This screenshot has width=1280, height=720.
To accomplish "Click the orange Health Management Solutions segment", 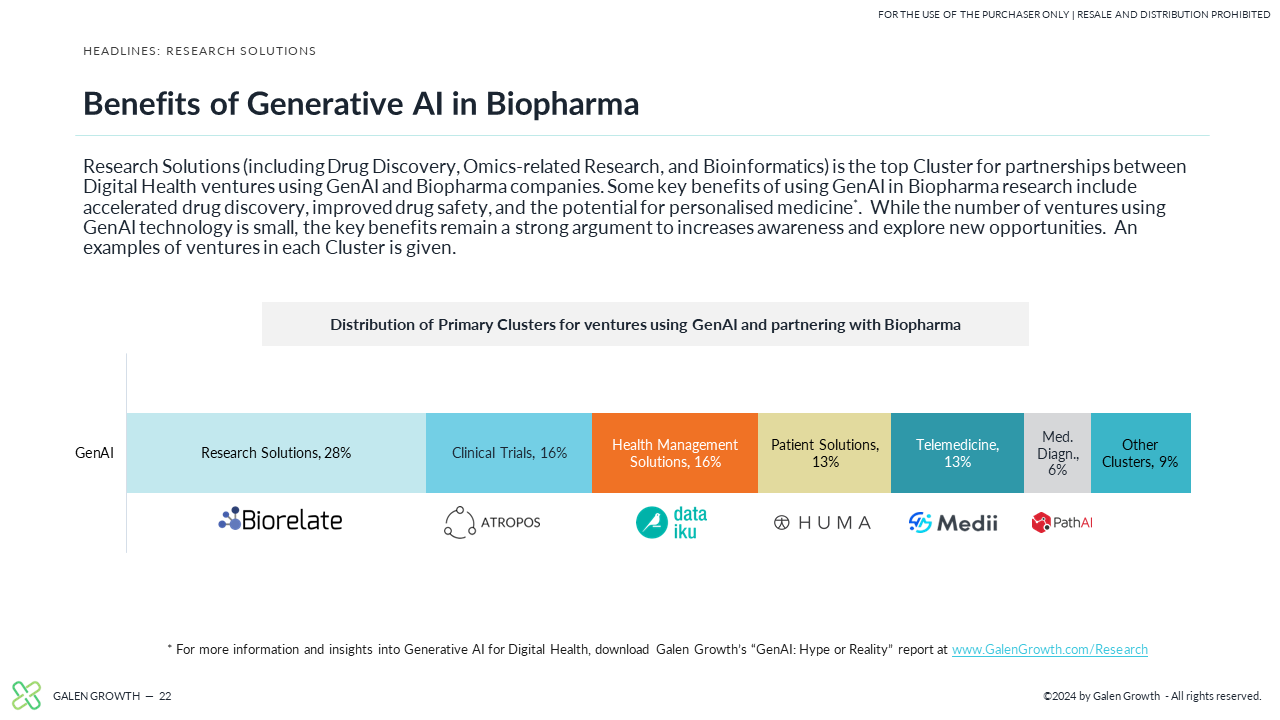I will [x=675, y=453].
